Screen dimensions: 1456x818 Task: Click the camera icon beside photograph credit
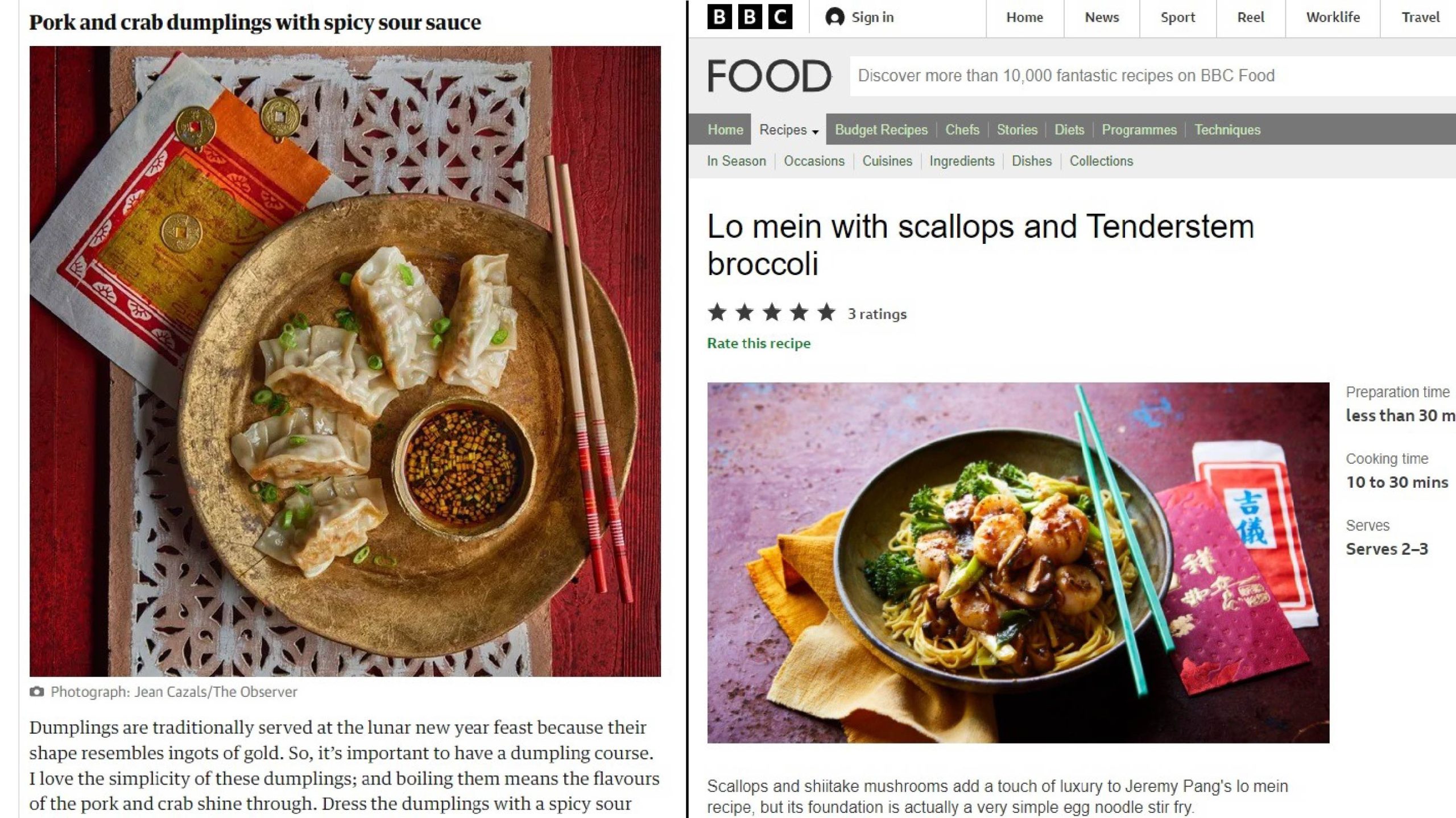click(37, 692)
